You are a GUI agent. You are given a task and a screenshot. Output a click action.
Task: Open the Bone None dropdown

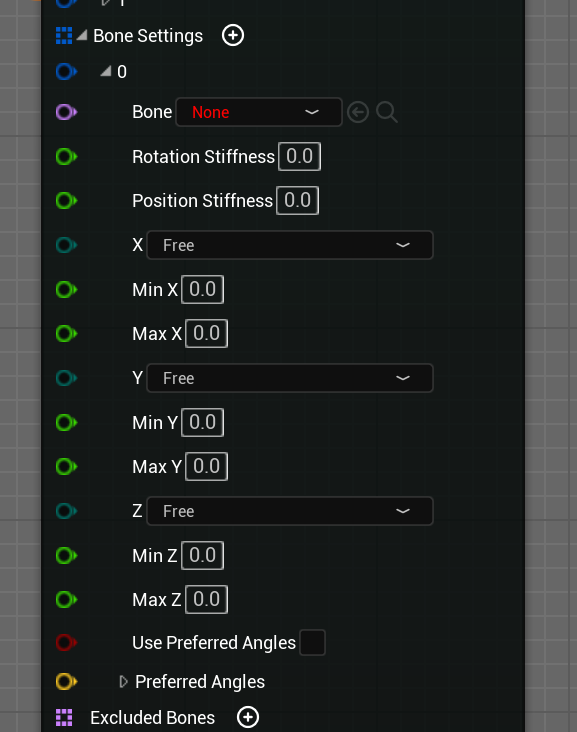(x=259, y=112)
